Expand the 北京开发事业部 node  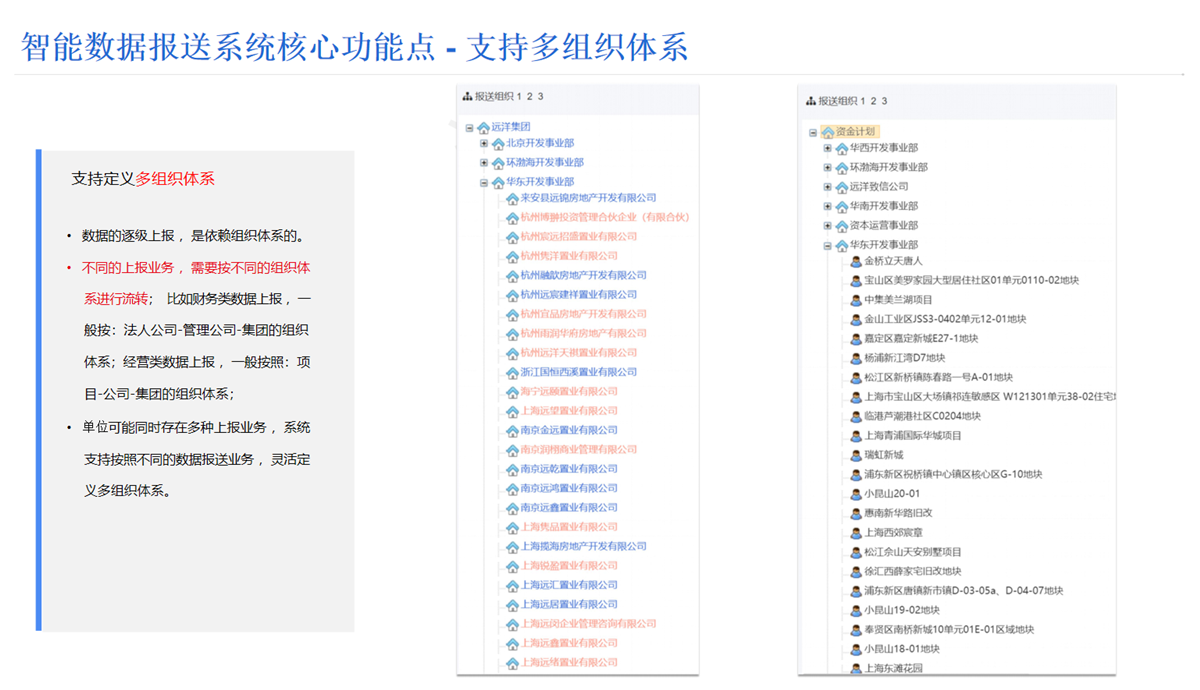484,144
